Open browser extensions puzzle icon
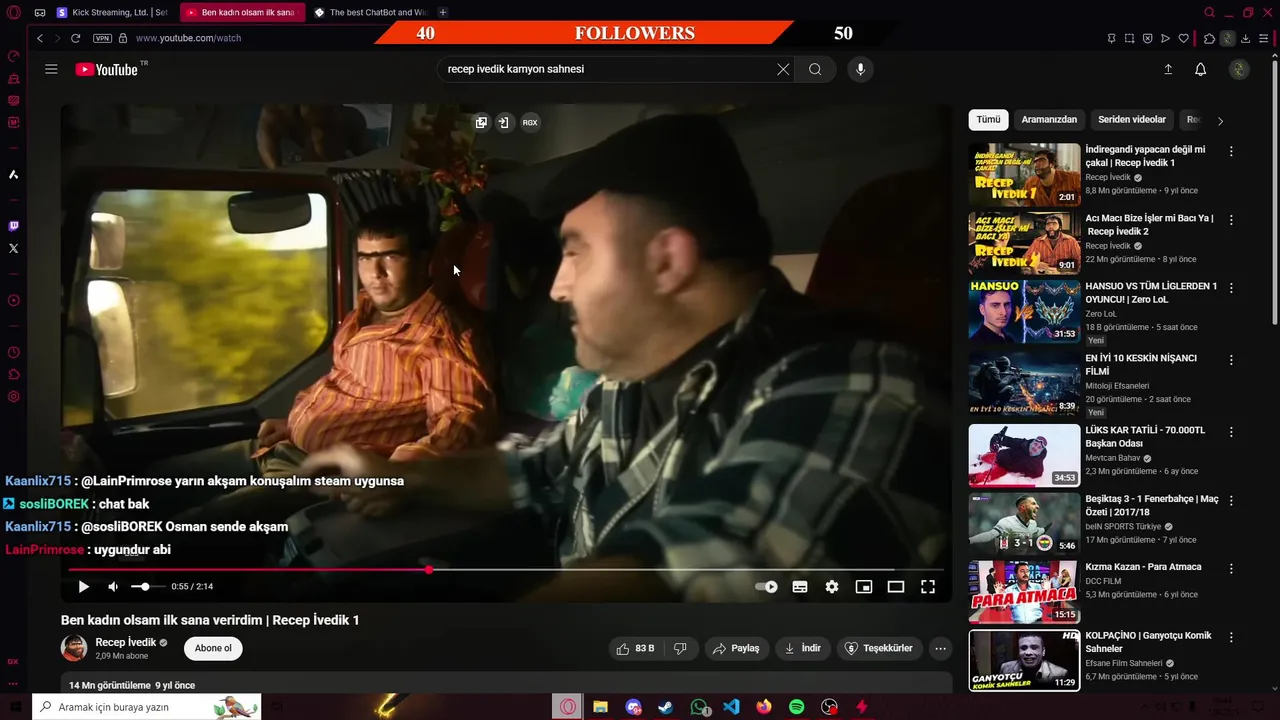The height and width of the screenshot is (720, 1280). 1210,38
